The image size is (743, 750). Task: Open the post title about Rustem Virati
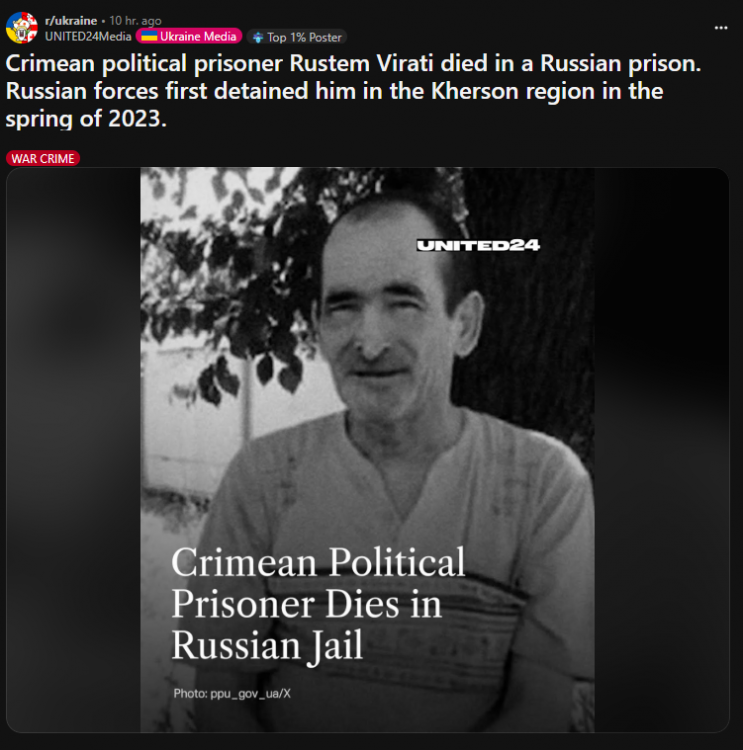(x=353, y=91)
